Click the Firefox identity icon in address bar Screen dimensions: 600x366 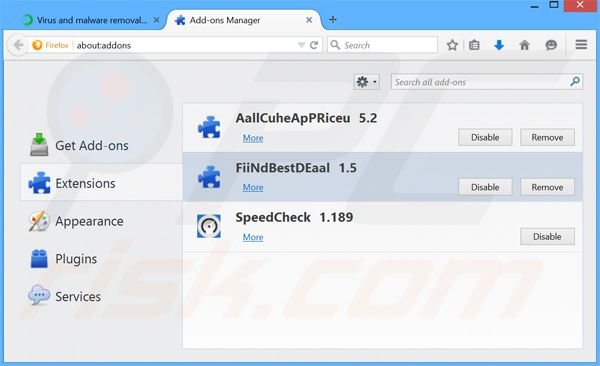(37, 45)
